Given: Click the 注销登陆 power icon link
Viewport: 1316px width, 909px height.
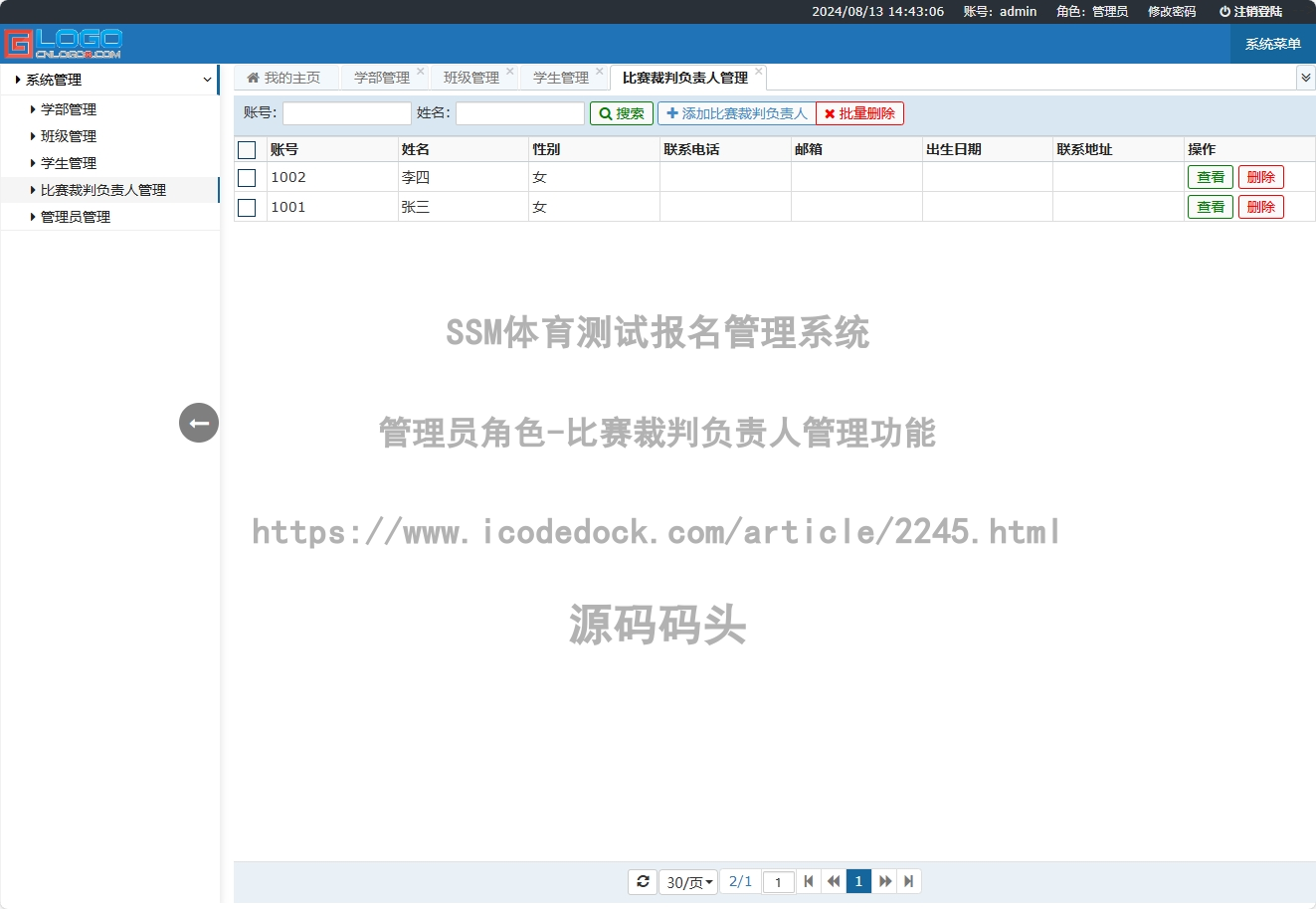Looking at the screenshot, I should pos(1250,12).
